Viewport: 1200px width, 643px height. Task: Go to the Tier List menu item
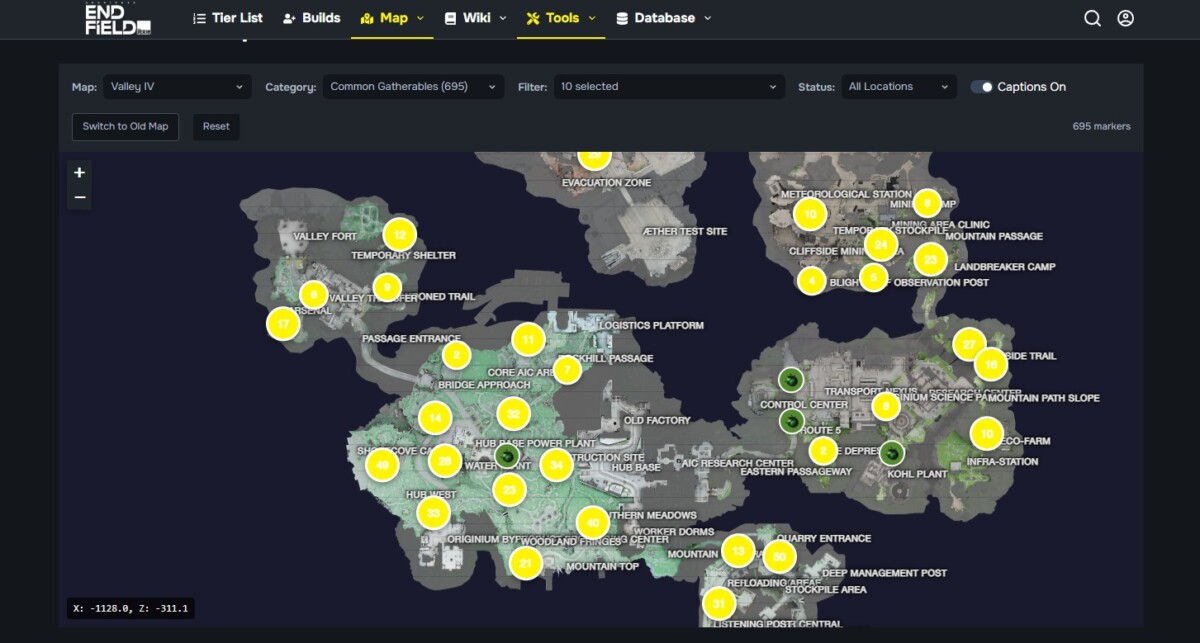click(228, 18)
